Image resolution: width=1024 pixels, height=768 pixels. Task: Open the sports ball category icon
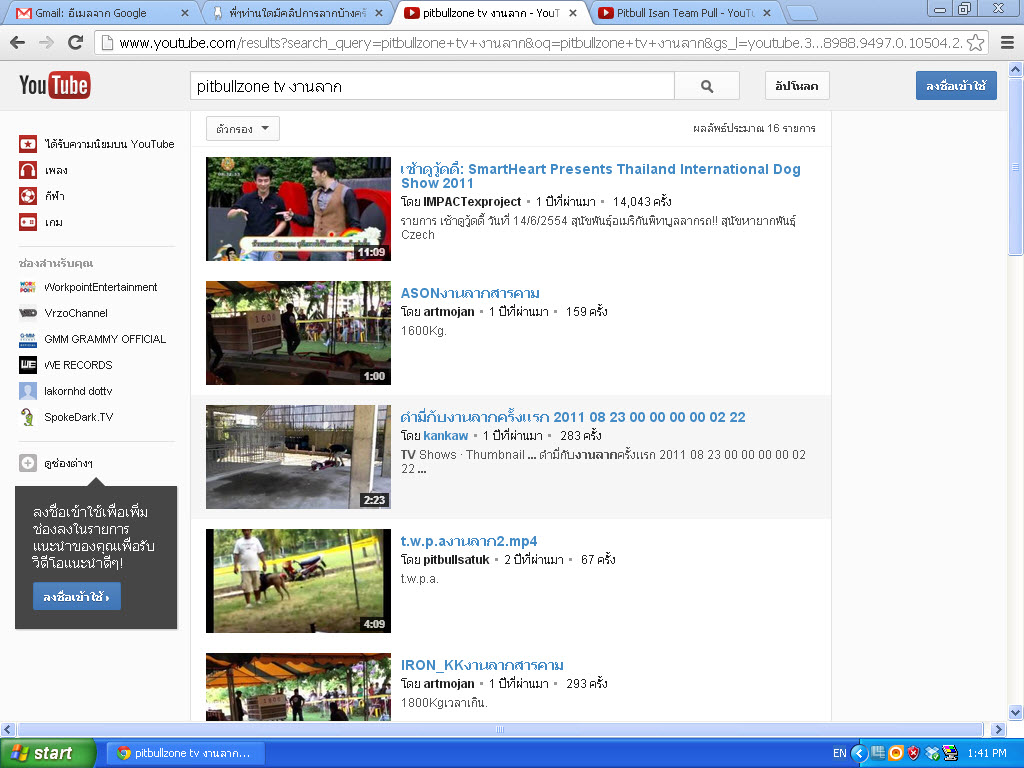click(27, 196)
